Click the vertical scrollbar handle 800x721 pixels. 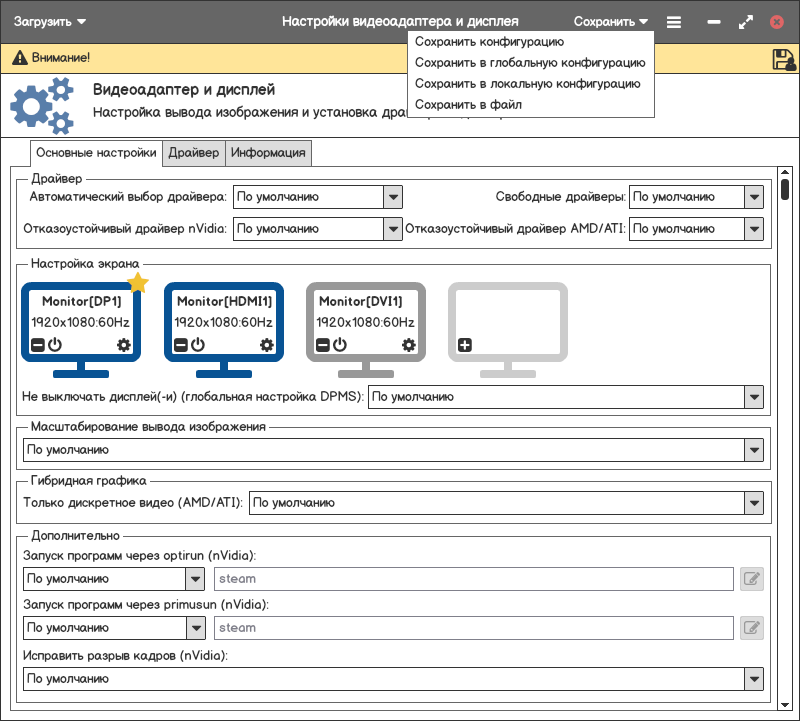point(785,190)
